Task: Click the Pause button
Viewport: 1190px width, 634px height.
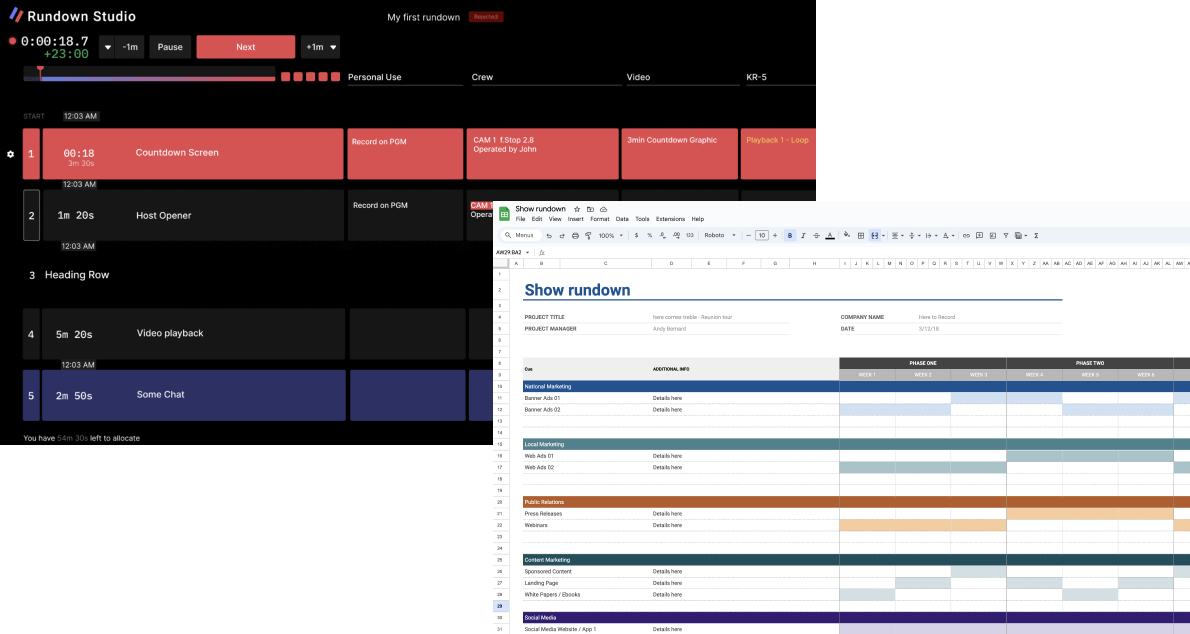Action: (170, 47)
